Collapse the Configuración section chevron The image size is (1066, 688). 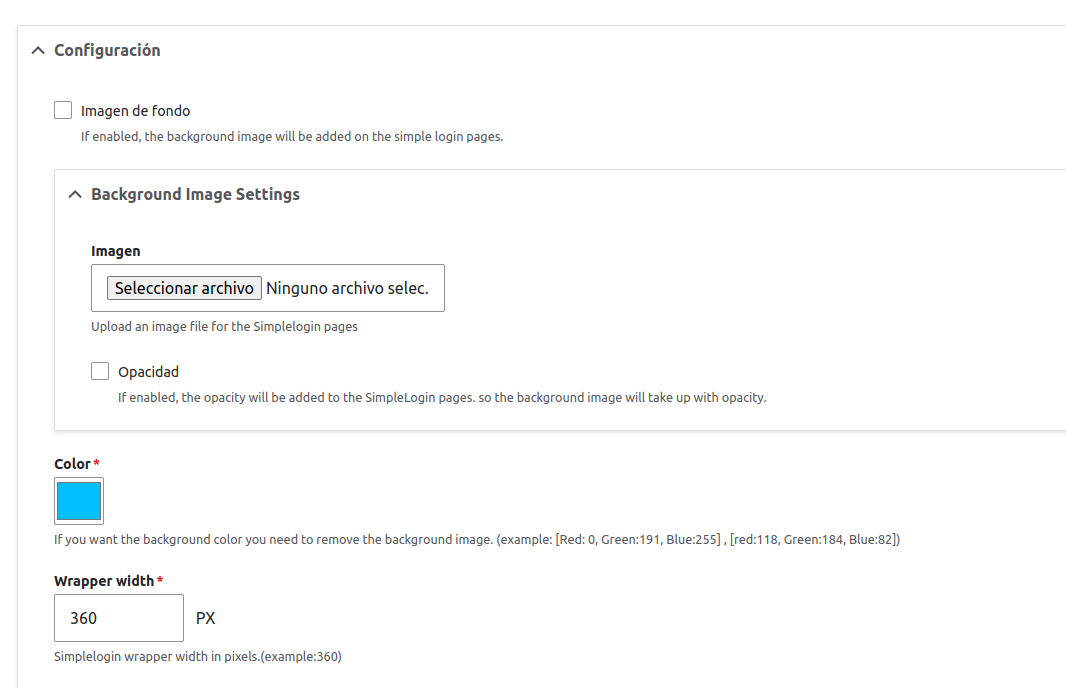click(38, 50)
